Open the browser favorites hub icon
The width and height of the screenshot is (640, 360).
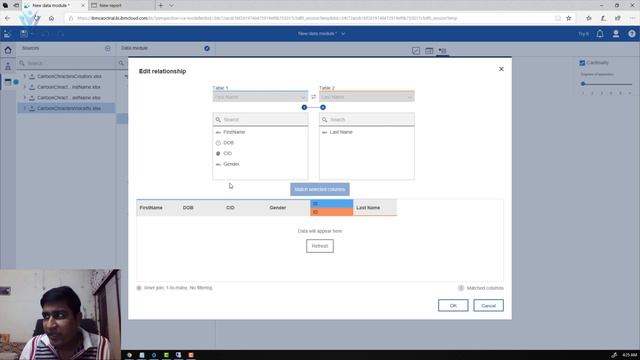click(x=589, y=18)
